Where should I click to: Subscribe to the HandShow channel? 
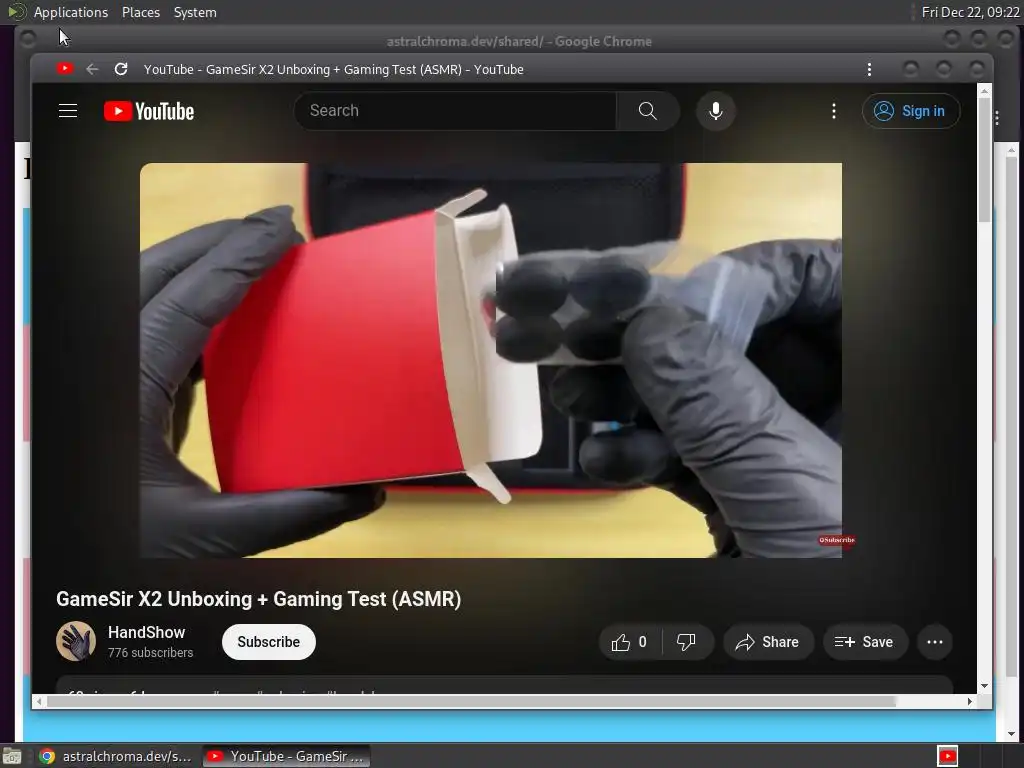coord(268,642)
